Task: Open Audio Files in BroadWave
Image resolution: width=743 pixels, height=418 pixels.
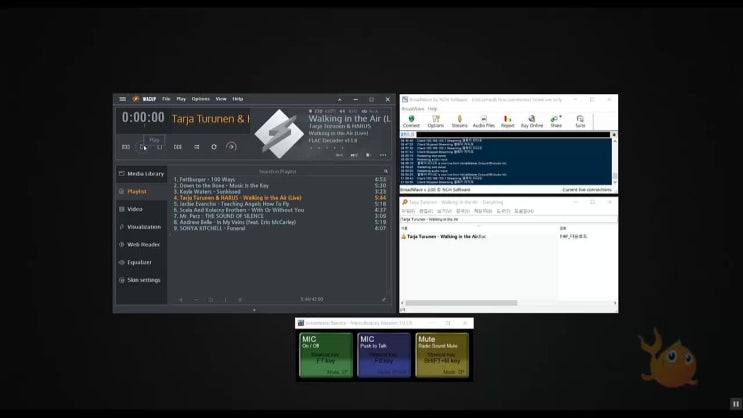Action: [484, 121]
